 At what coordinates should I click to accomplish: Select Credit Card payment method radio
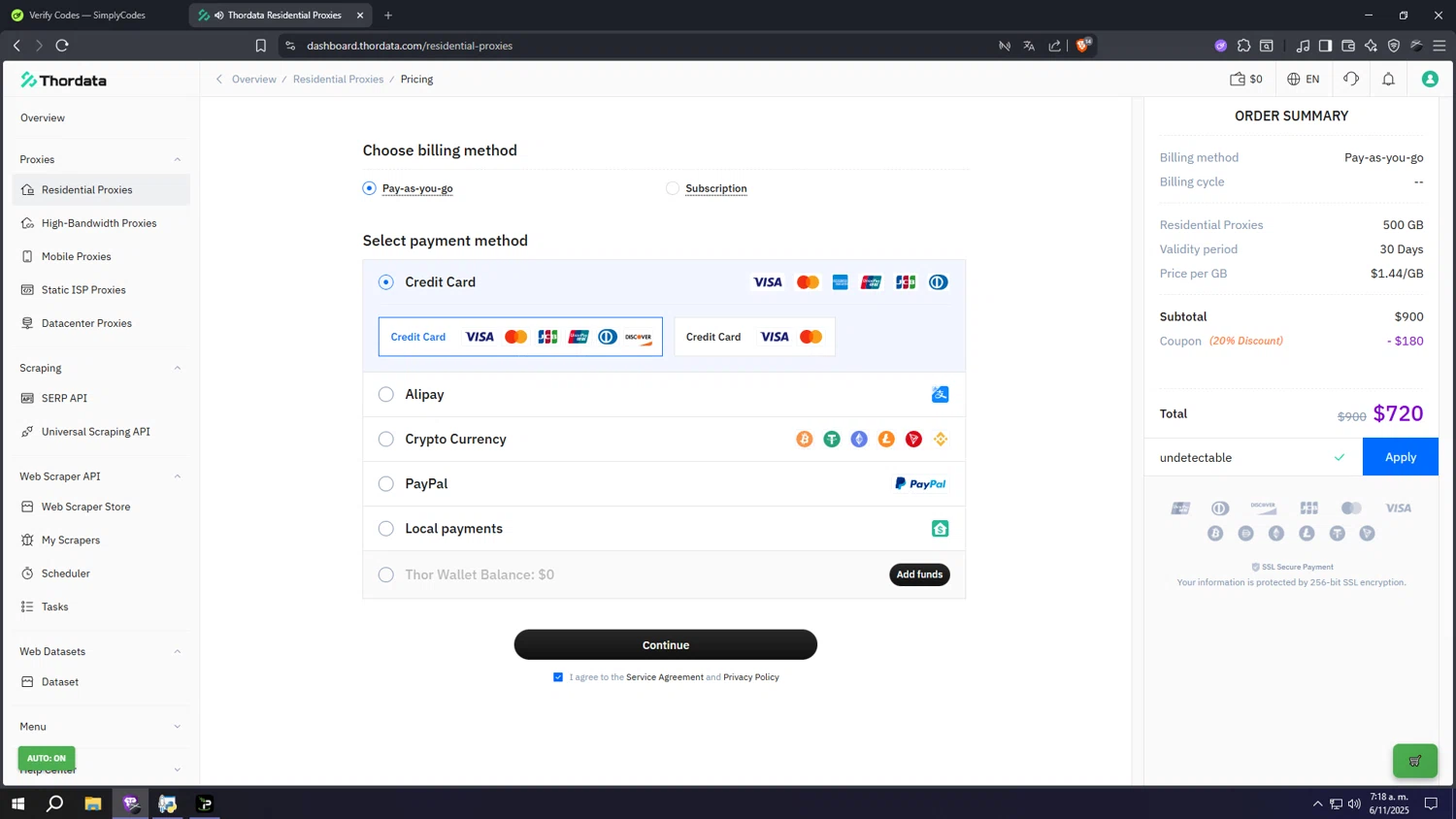click(x=386, y=282)
